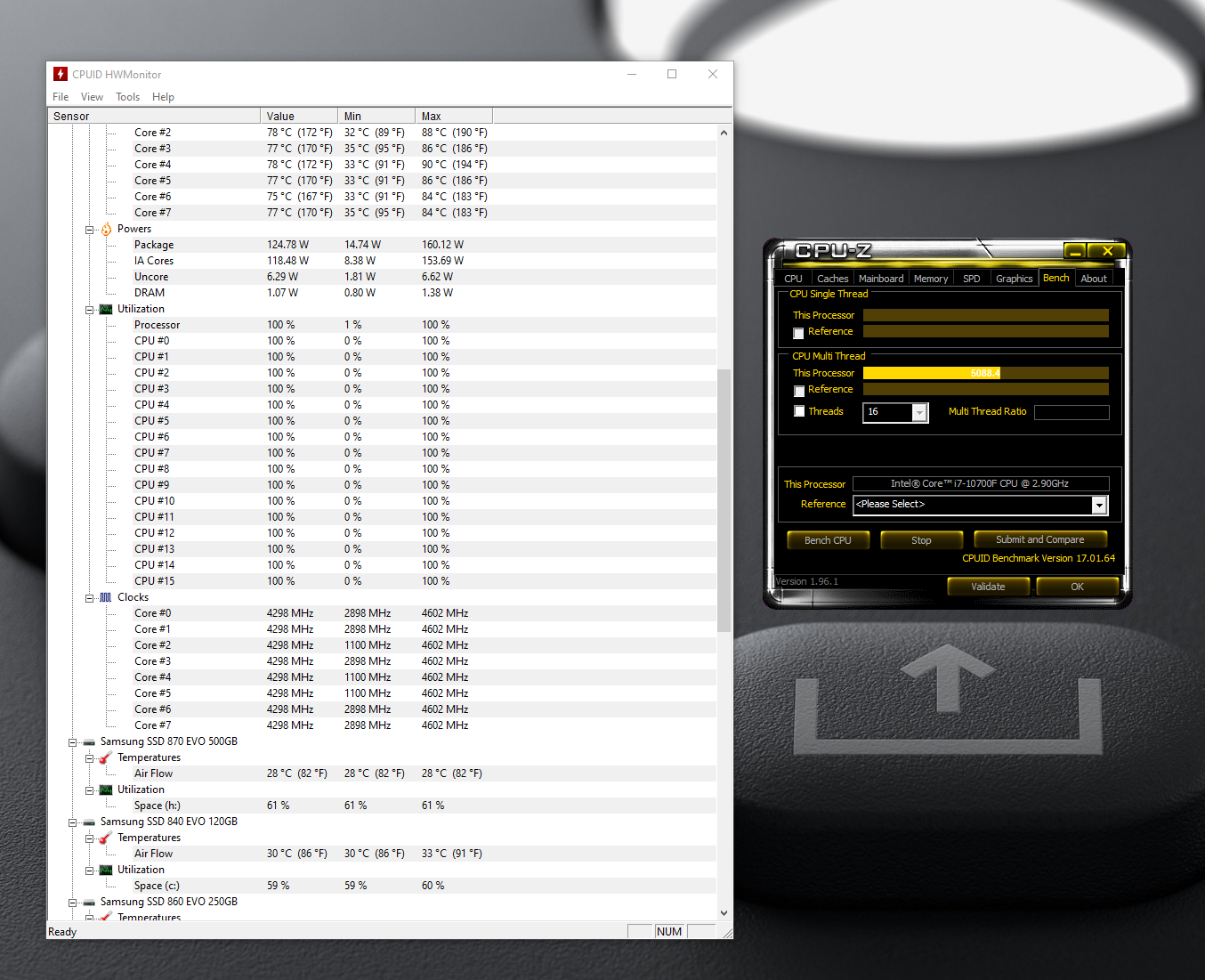Screen dimensions: 1205x980
Task: Collapse the Samsung SSD 870 EVO 500GB node
Action: tap(72, 742)
